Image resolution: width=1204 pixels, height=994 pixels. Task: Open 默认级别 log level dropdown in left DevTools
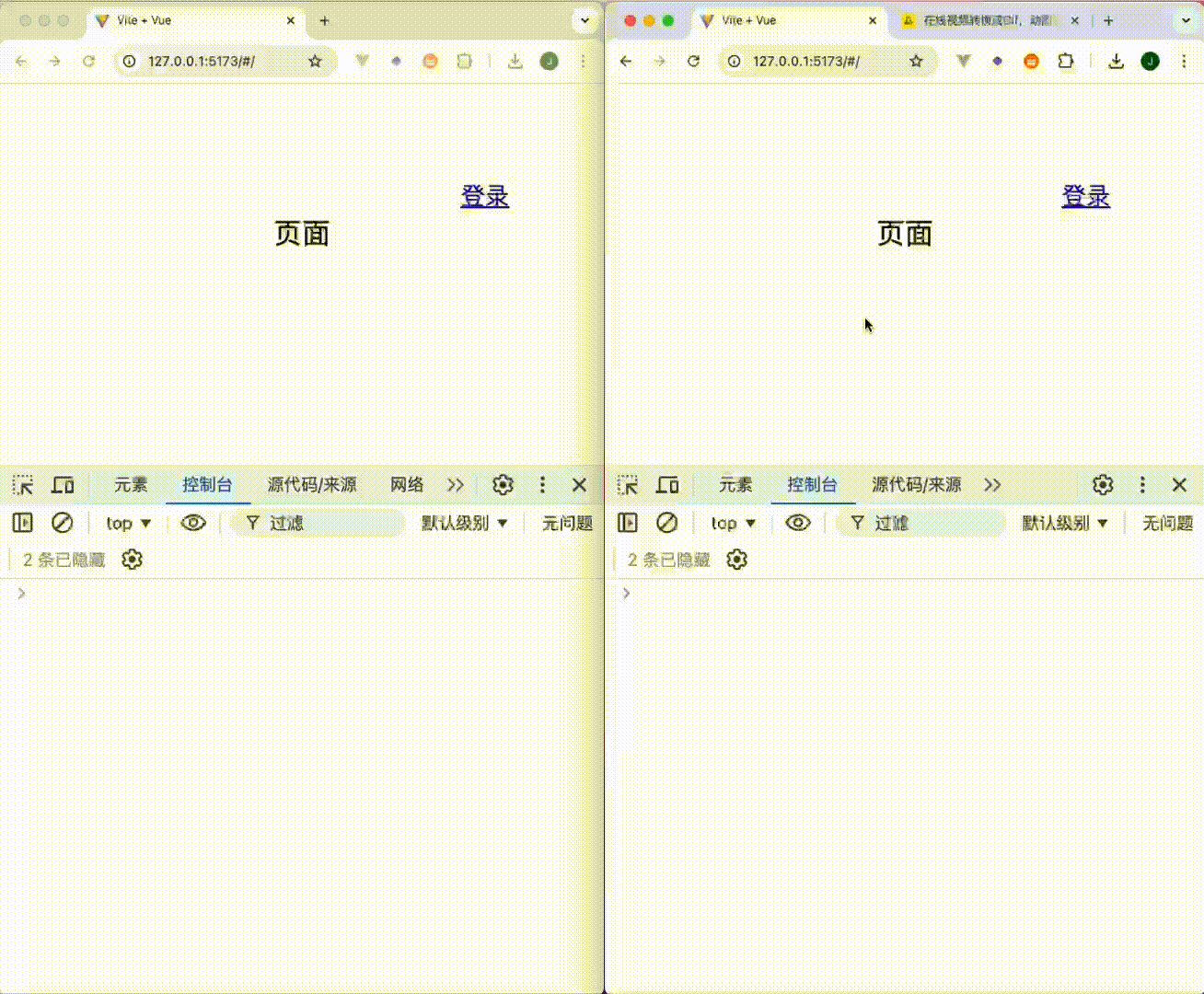click(x=465, y=523)
